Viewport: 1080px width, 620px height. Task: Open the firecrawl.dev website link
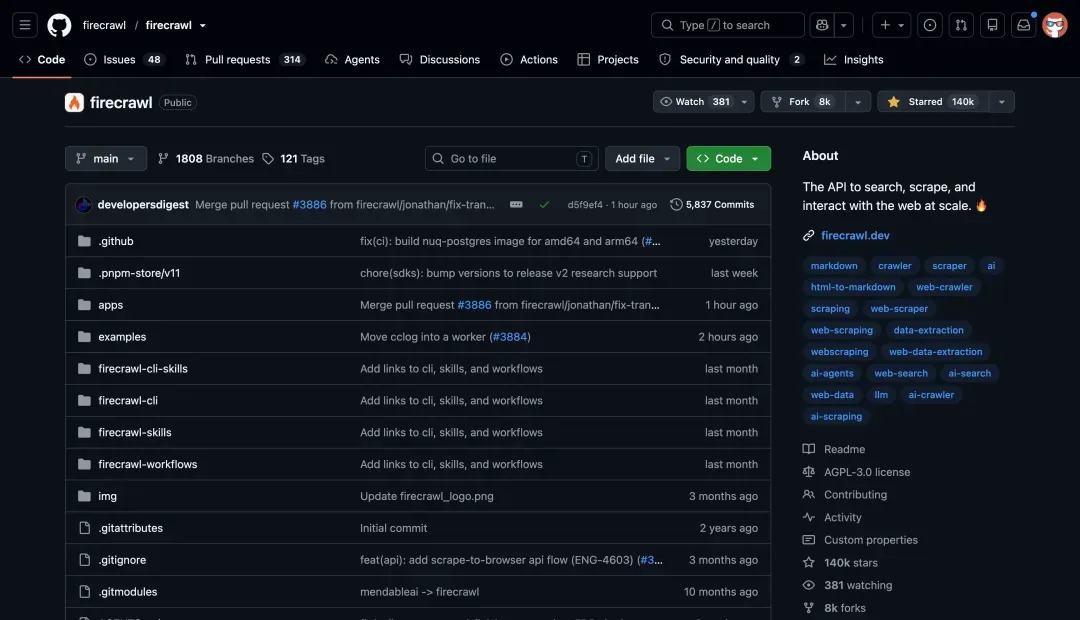click(855, 236)
